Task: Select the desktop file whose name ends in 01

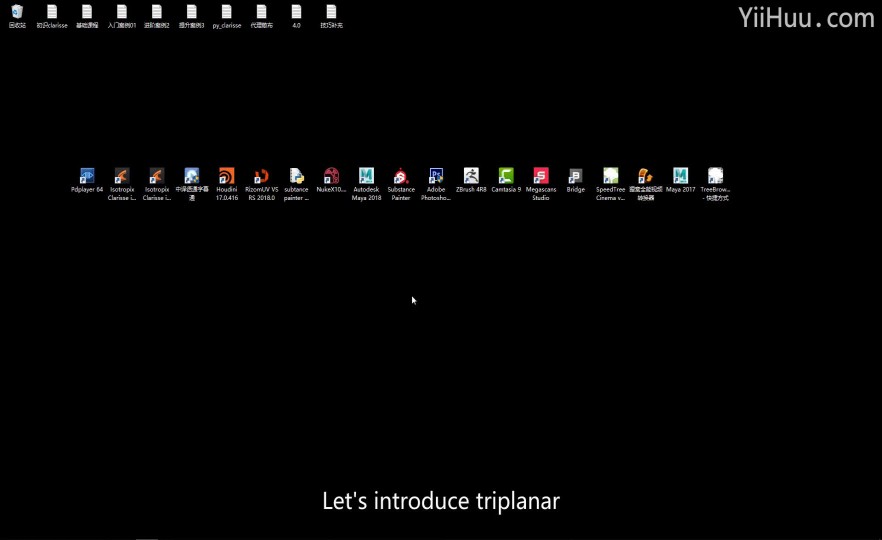Action: [x=122, y=16]
